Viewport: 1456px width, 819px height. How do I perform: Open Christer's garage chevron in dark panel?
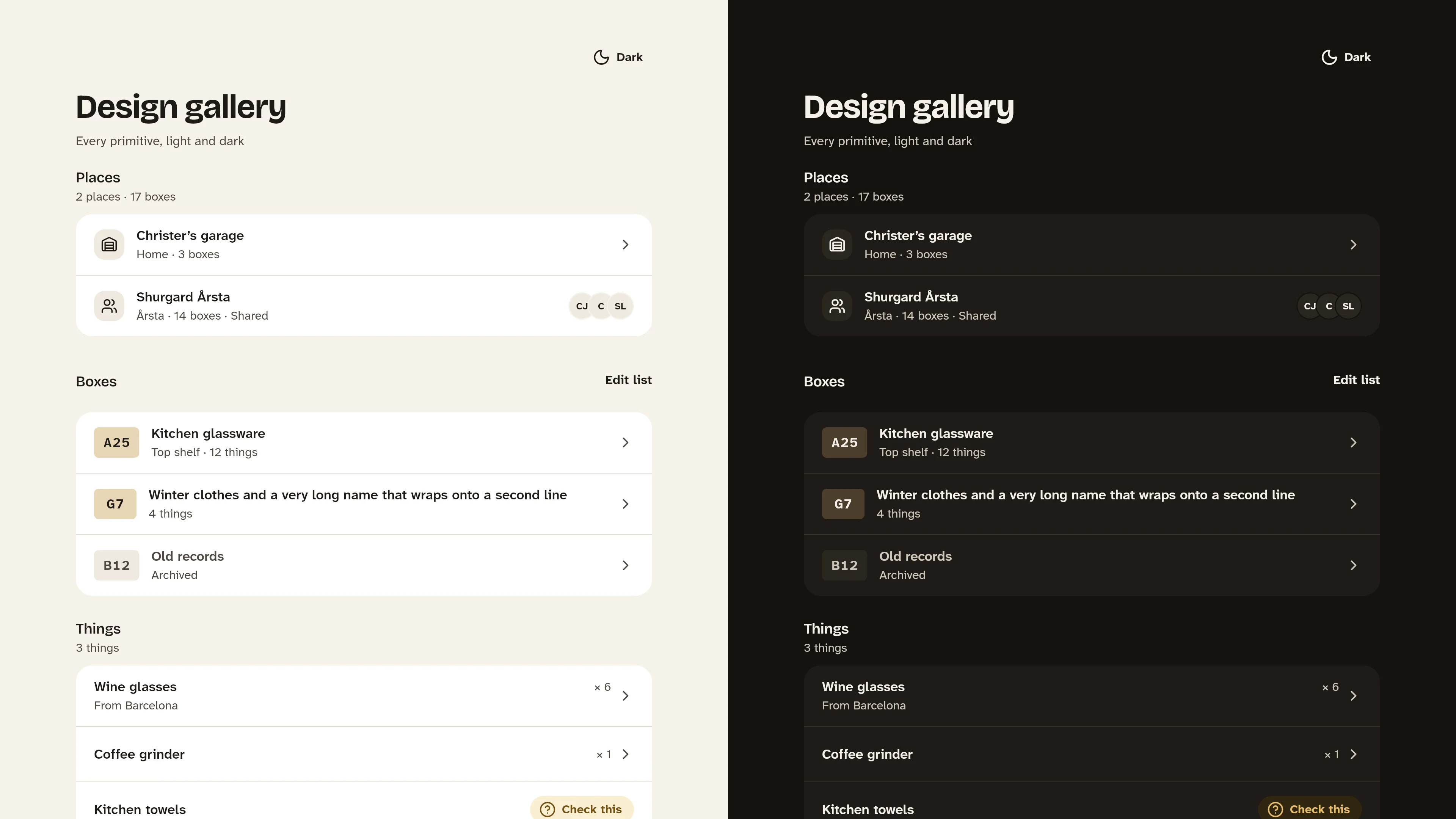[x=1353, y=245]
